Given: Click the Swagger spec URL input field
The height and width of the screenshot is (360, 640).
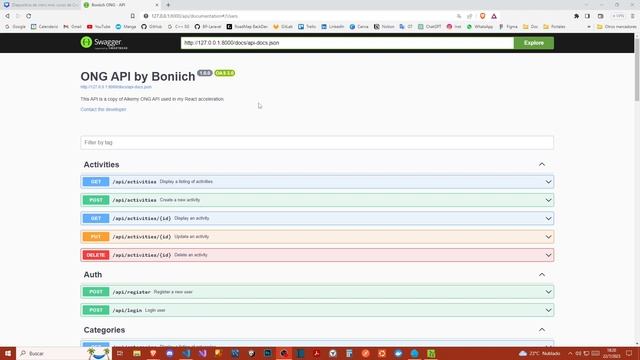Looking at the screenshot, I should [347, 43].
